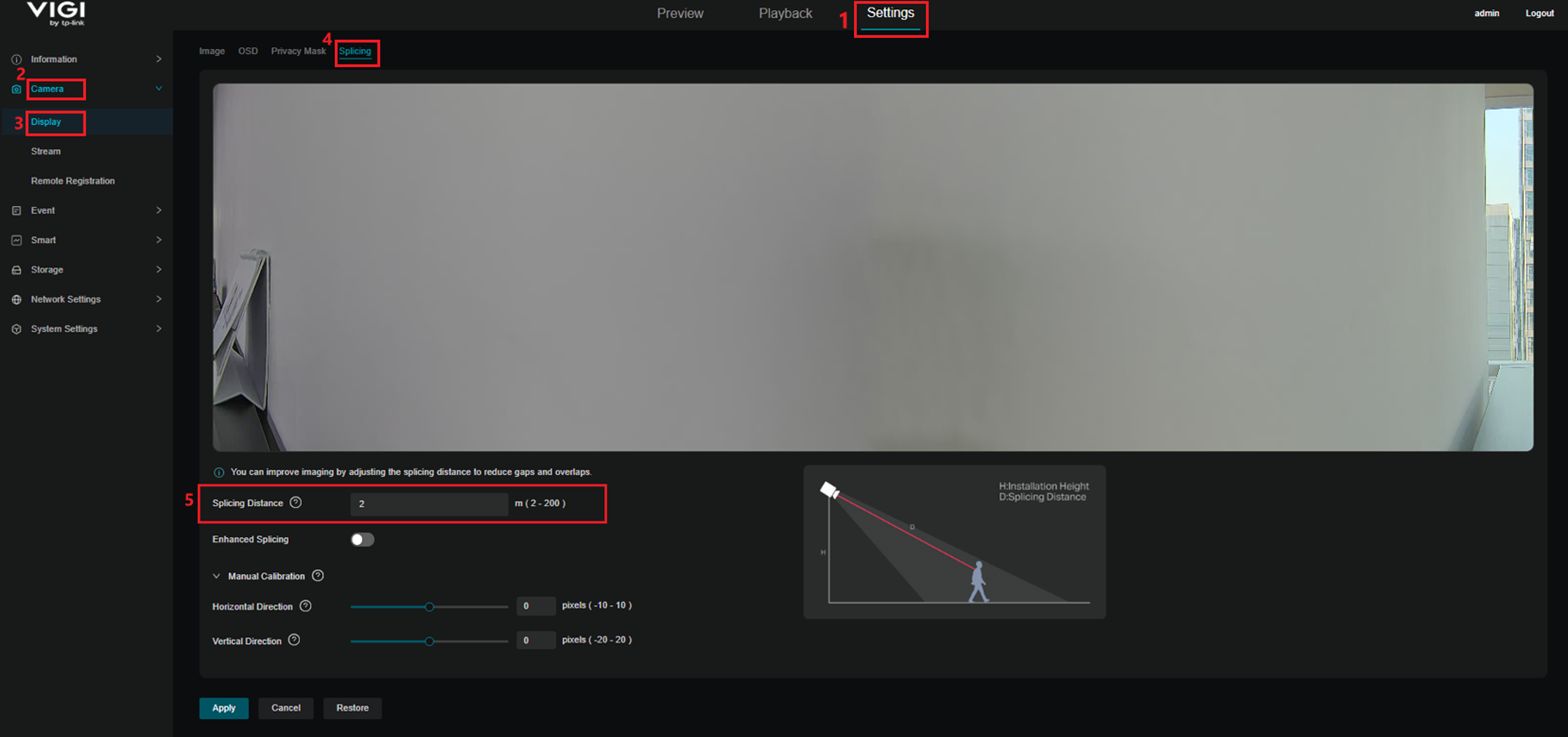The height and width of the screenshot is (737, 1568).
Task: Expand the Event menu arrow
Action: pyautogui.click(x=159, y=210)
